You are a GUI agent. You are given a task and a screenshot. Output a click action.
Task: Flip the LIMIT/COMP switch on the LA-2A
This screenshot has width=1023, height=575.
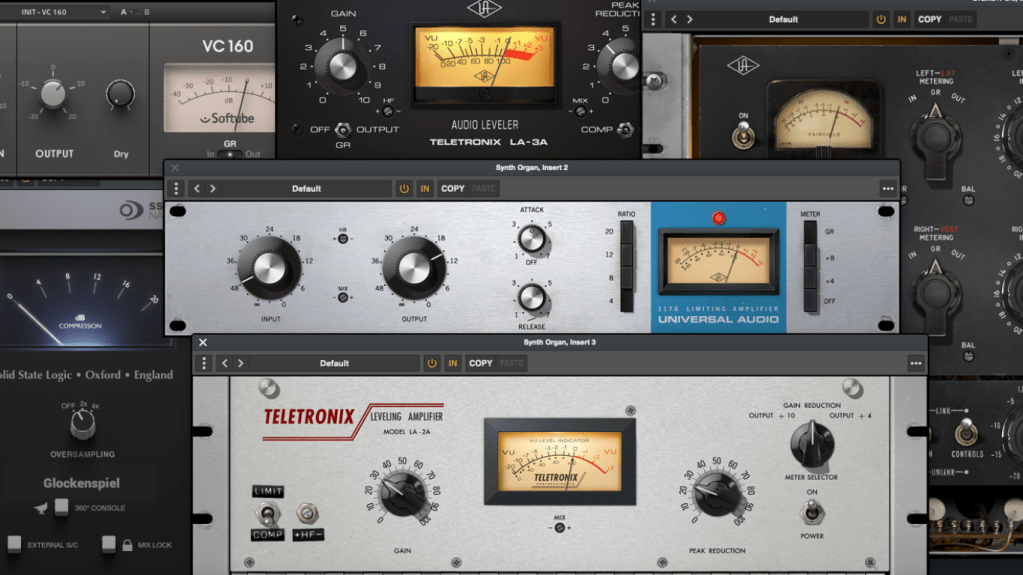coord(268,514)
